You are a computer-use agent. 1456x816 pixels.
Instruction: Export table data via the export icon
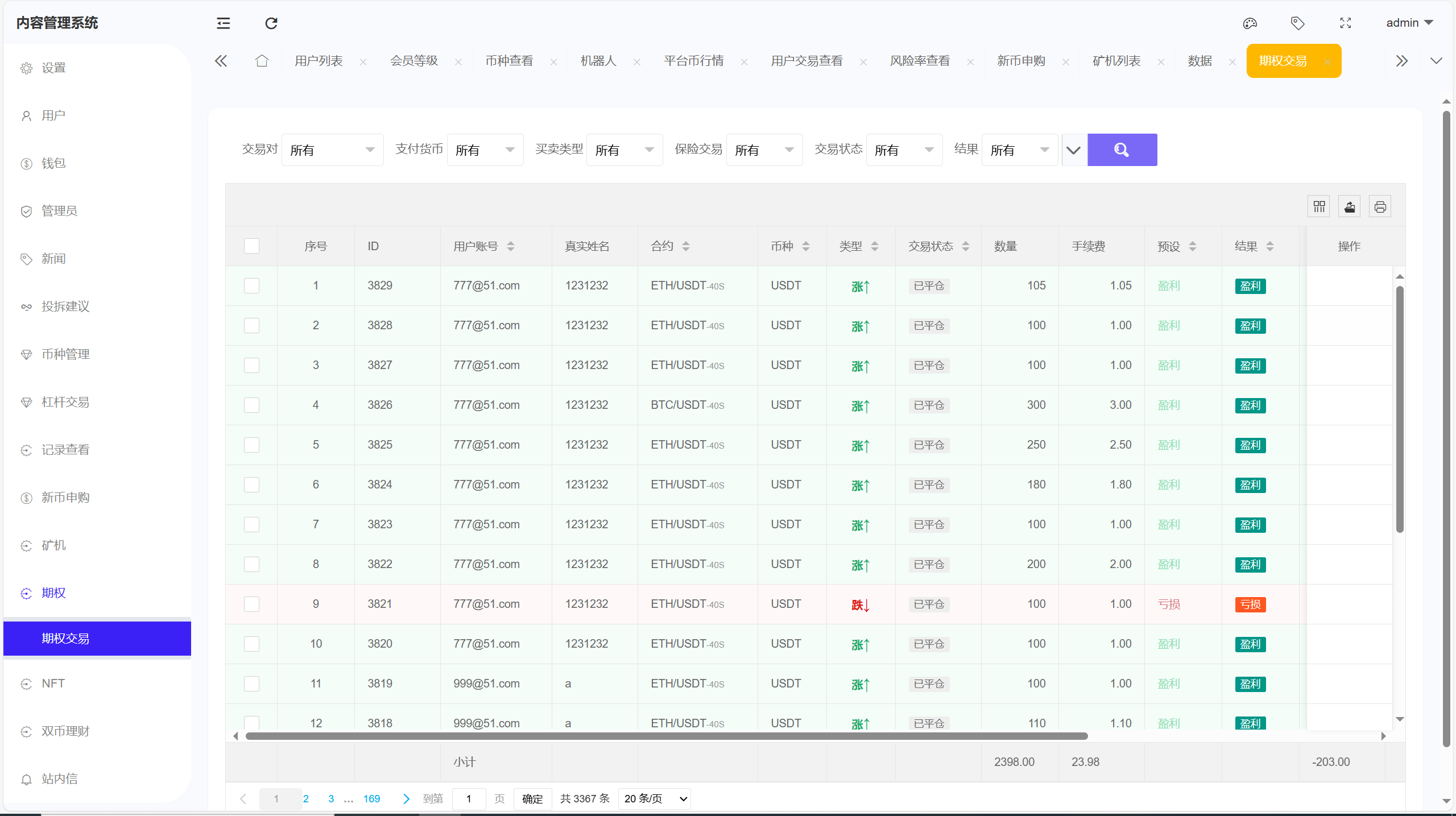click(1350, 206)
